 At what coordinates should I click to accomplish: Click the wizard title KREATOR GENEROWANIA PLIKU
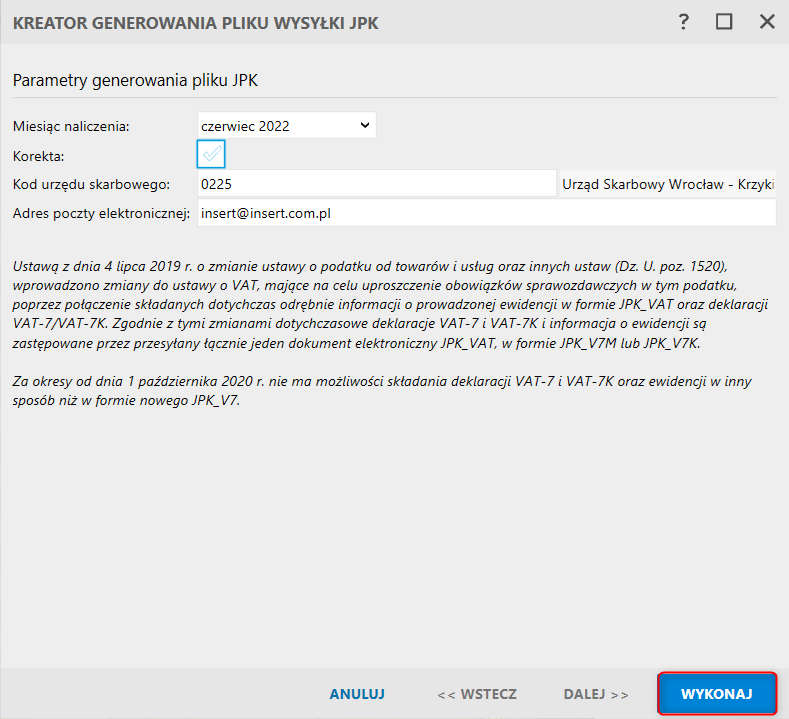pos(195,22)
